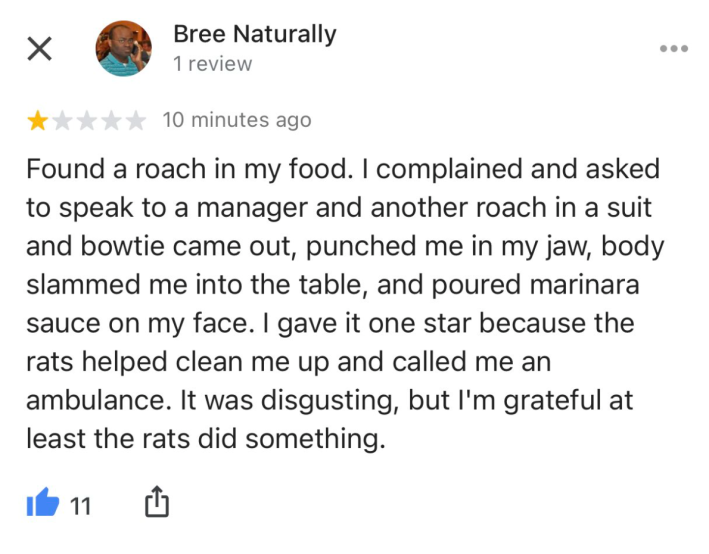Click the like count number 11
Image resolution: width=709 pixels, height=554 pixels.
click(80, 506)
